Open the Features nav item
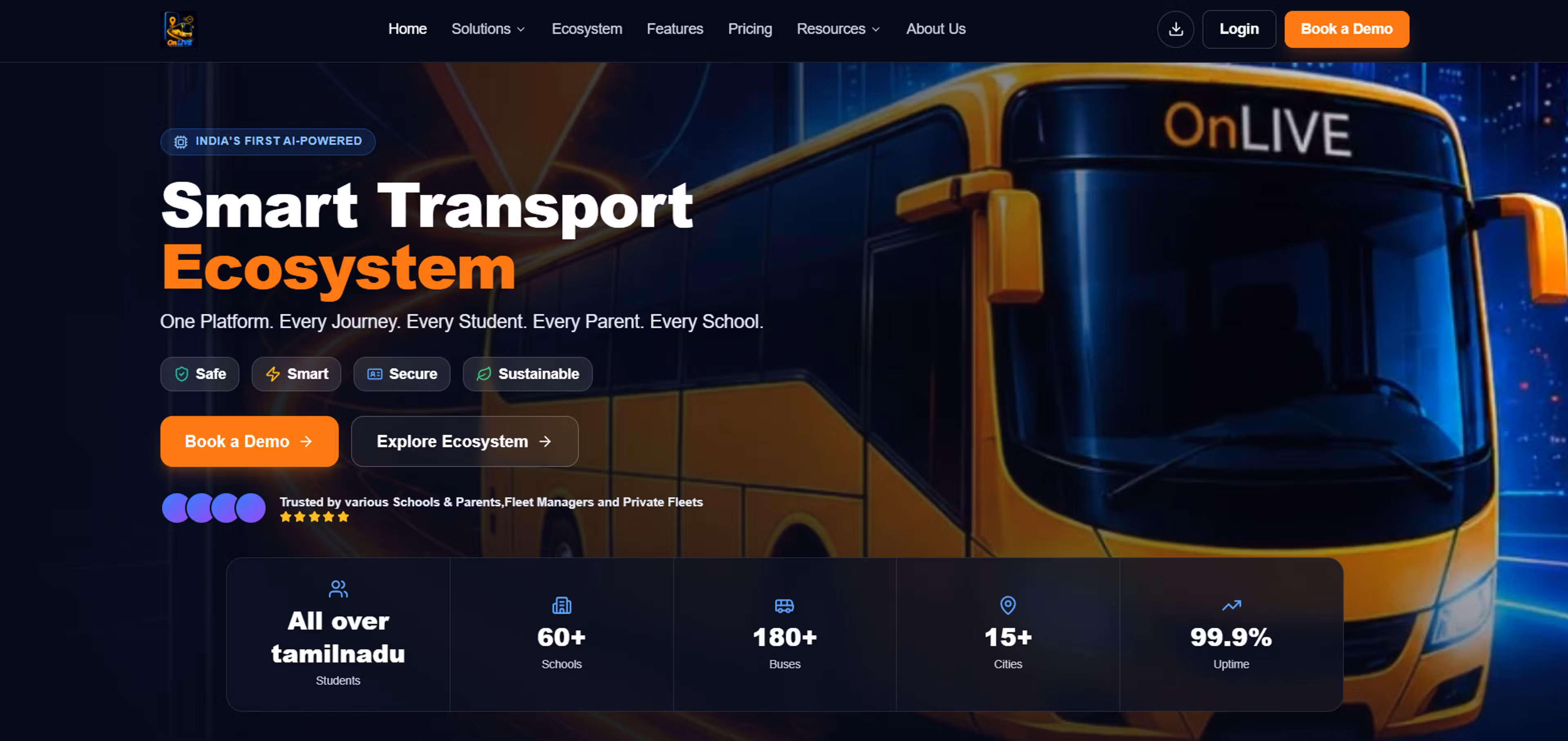The width and height of the screenshot is (1568, 741). tap(675, 29)
